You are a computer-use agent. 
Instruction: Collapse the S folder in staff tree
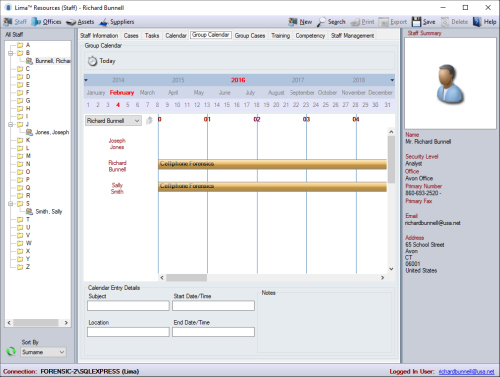pos(11,204)
